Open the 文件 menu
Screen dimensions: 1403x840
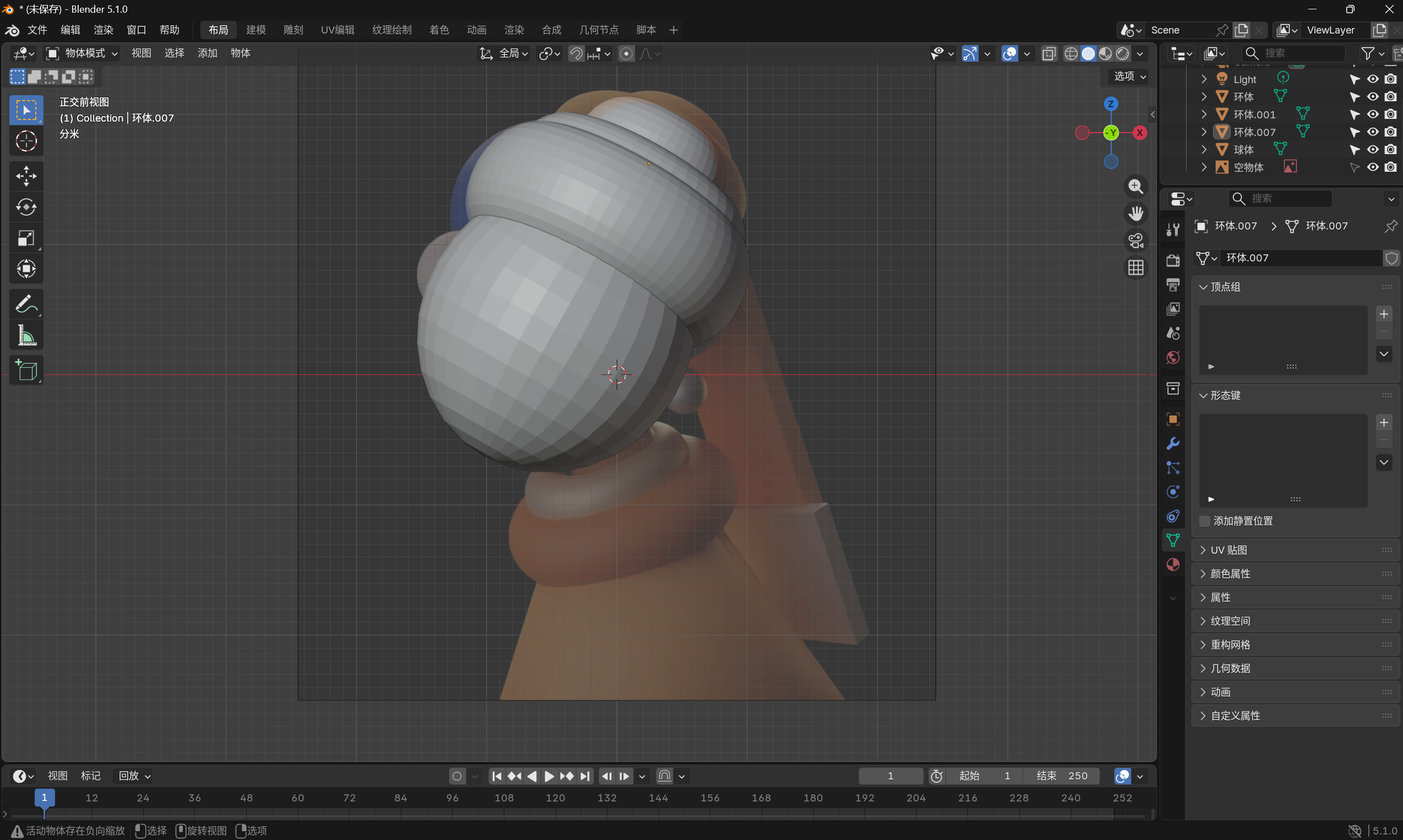click(x=37, y=30)
